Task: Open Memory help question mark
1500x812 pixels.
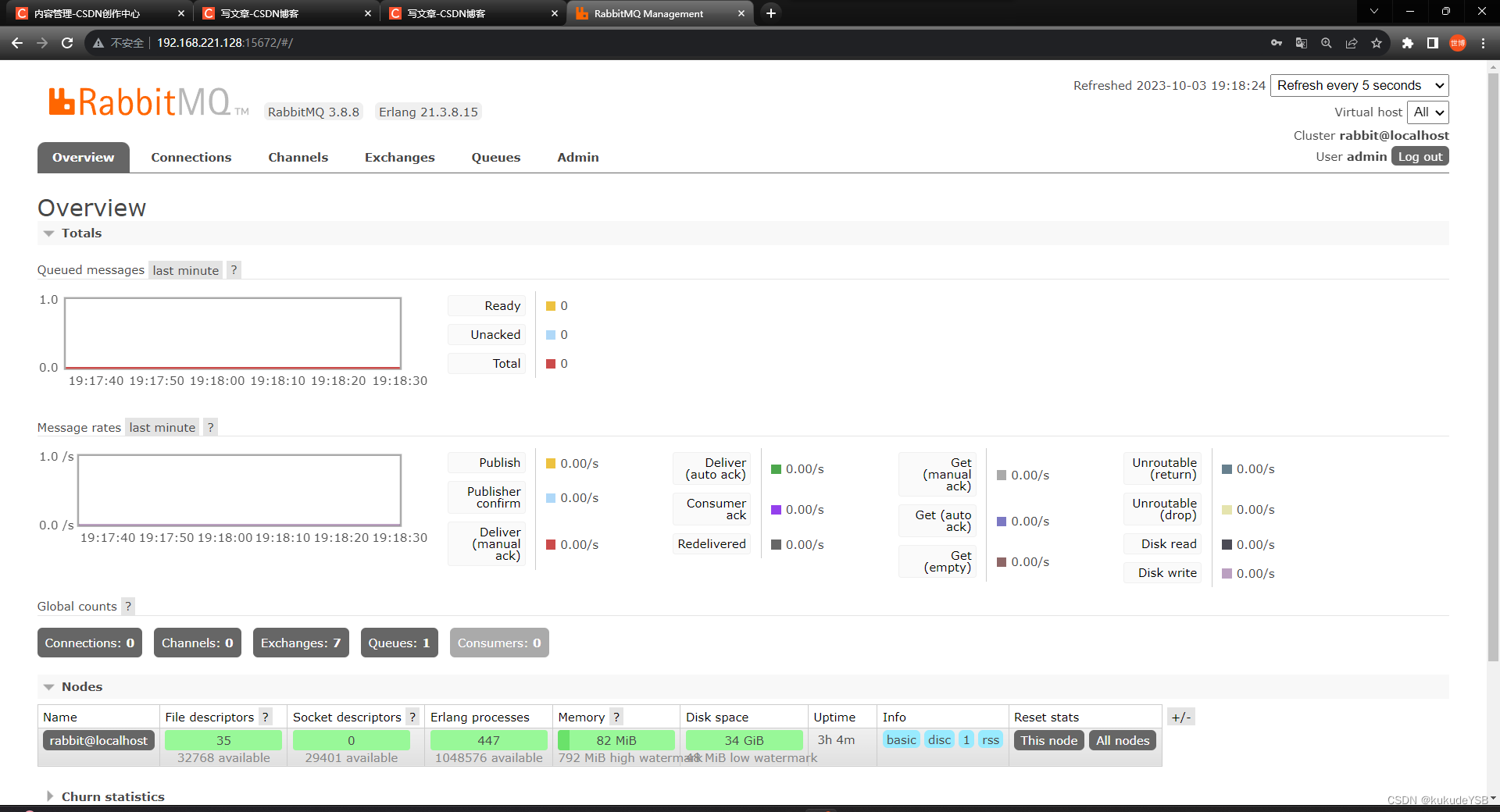Action: coord(616,717)
